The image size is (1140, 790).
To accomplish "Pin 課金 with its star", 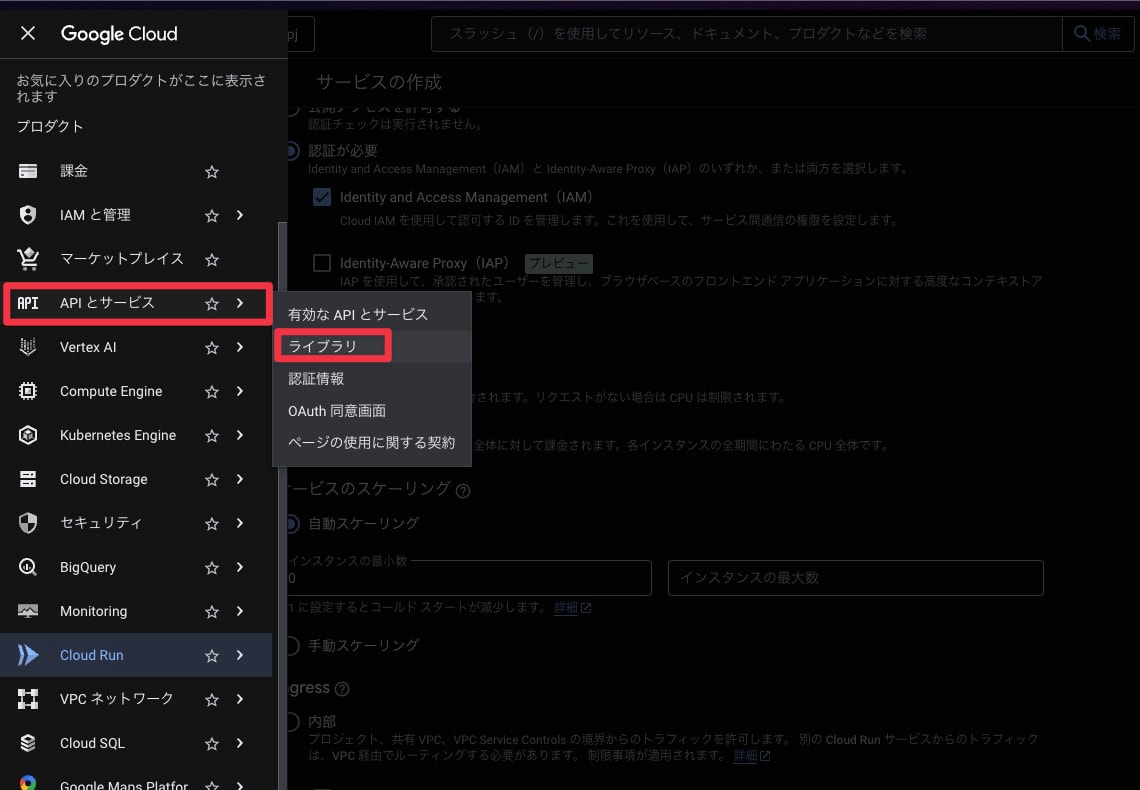I will pyautogui.click(x=212, y=172).
